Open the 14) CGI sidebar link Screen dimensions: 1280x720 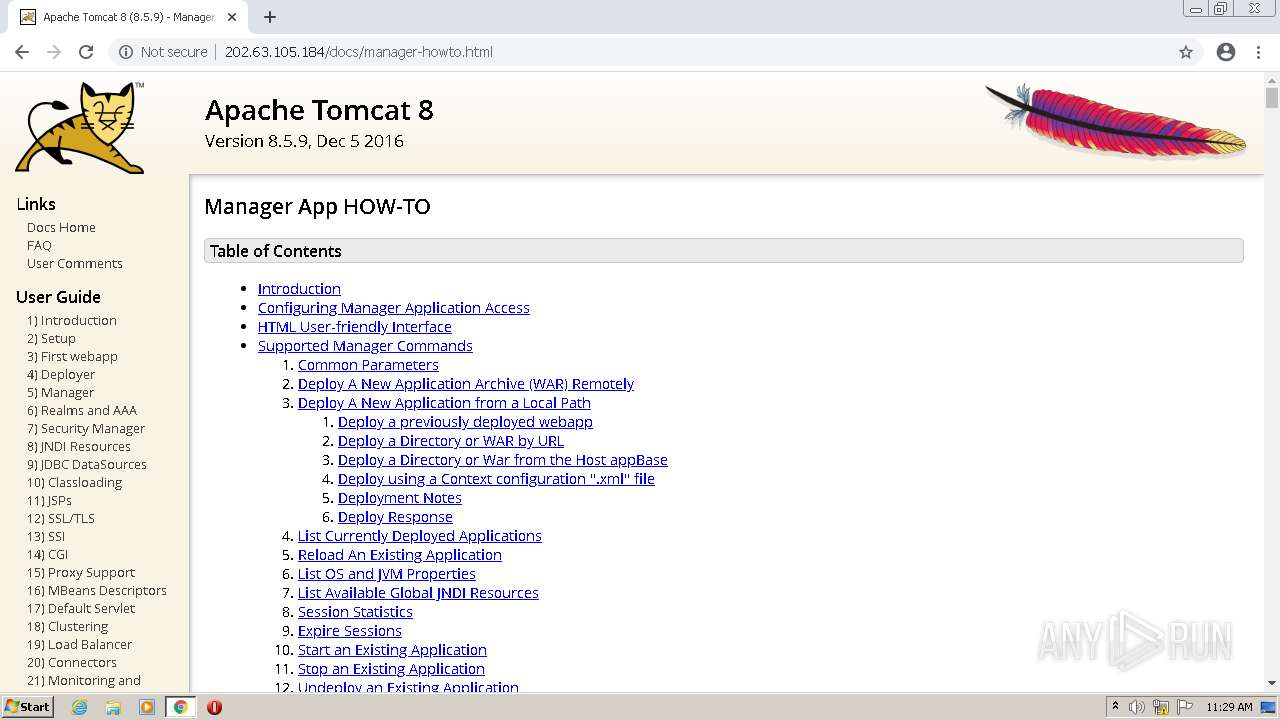pos(48,554)
